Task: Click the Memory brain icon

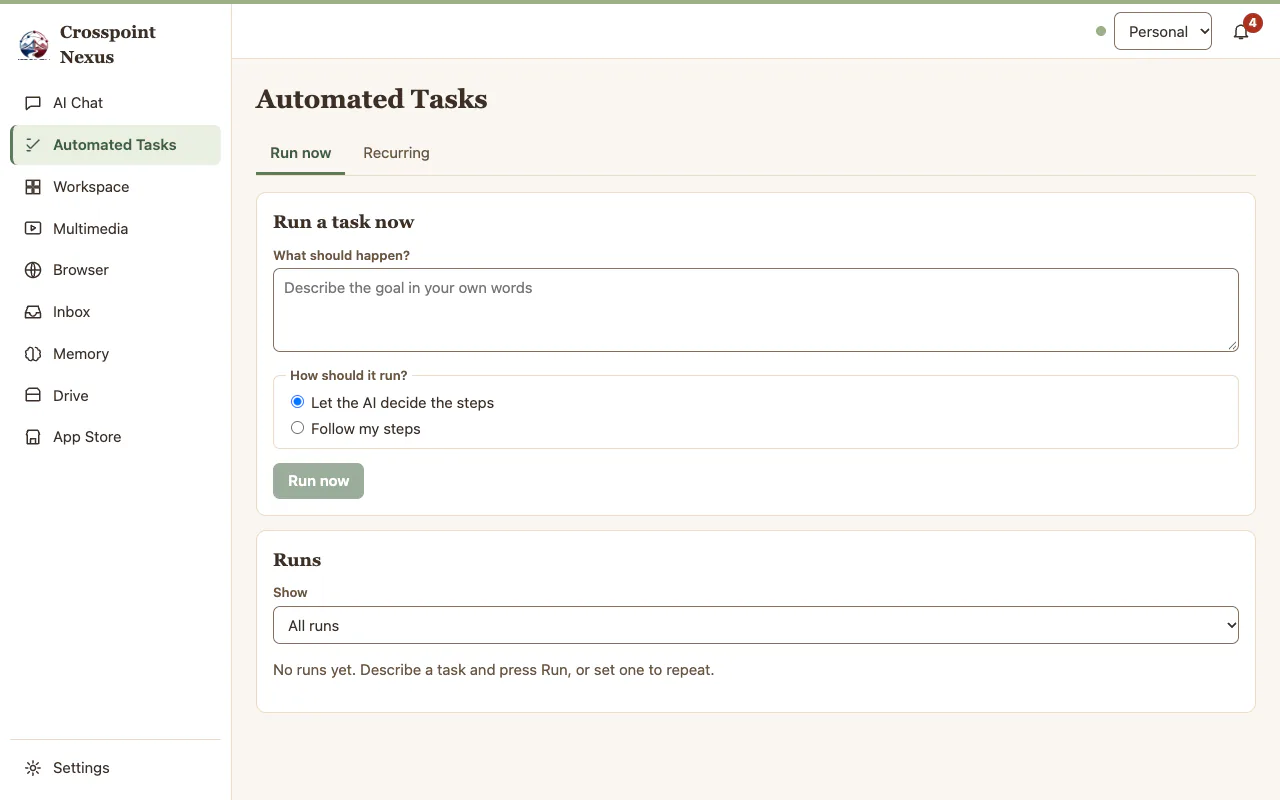Action: pyautogui.click(x=33, y=354)
